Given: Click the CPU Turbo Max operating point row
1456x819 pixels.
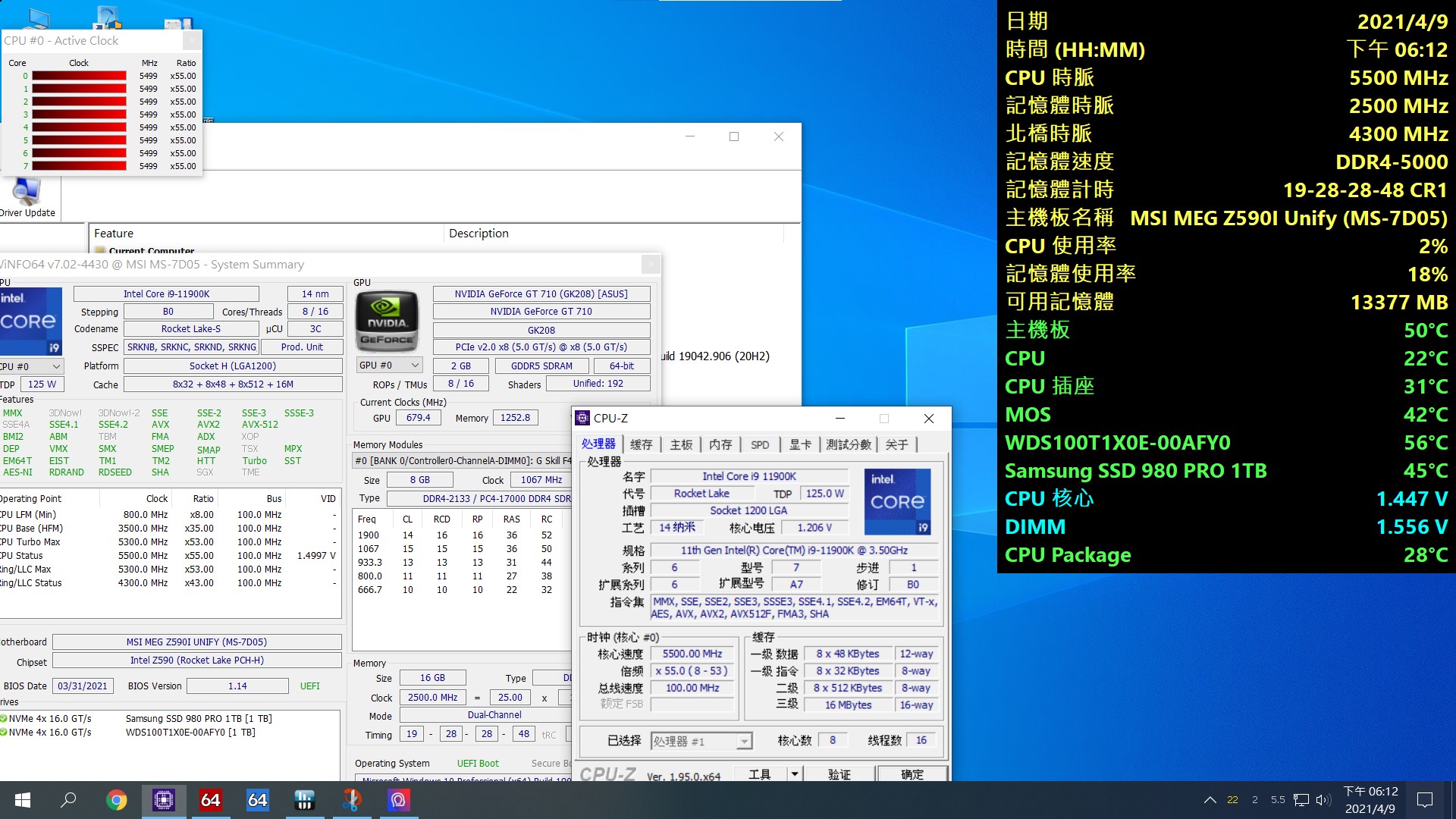Looking at the screenshot, I should click(168, 541).
